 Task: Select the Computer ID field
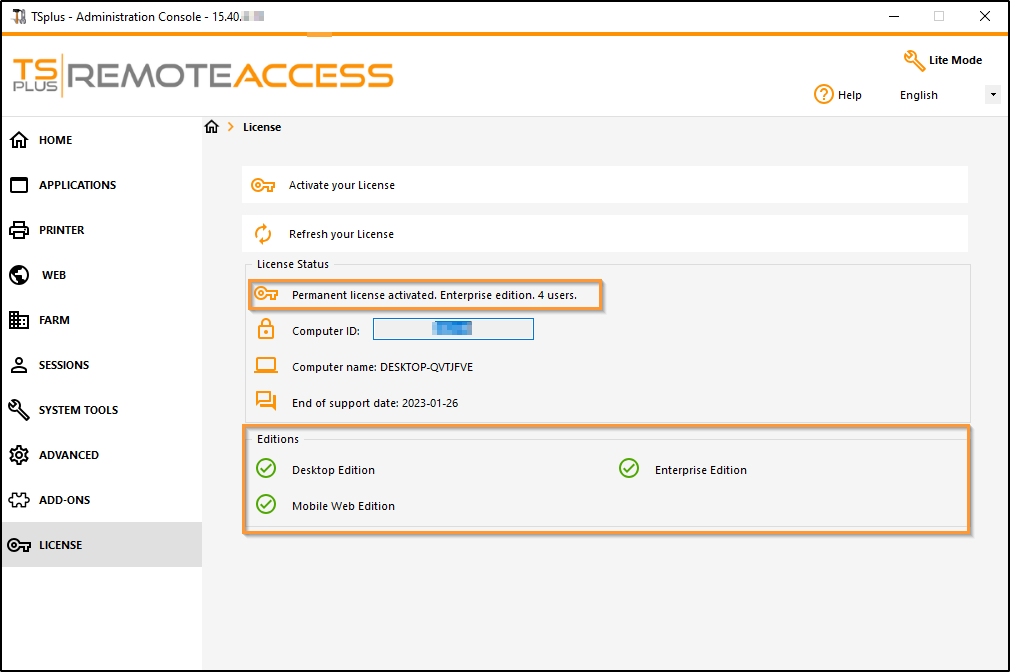click(453, 328)
